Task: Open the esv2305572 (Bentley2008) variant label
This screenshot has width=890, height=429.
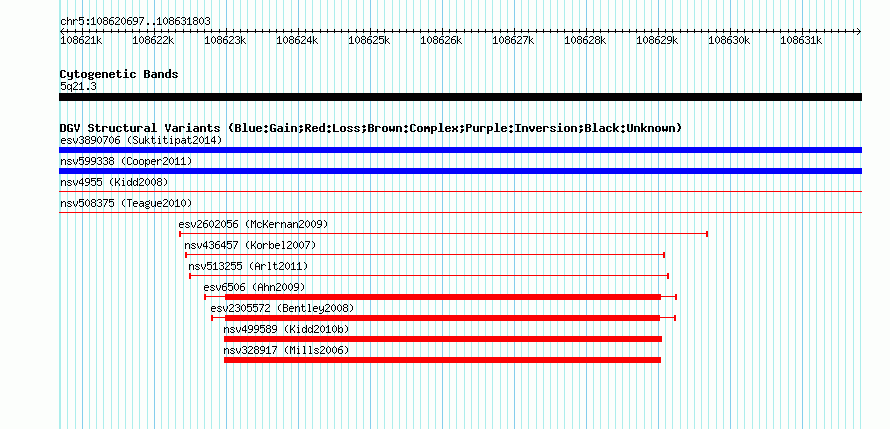Action: click(x=282, y=308)
